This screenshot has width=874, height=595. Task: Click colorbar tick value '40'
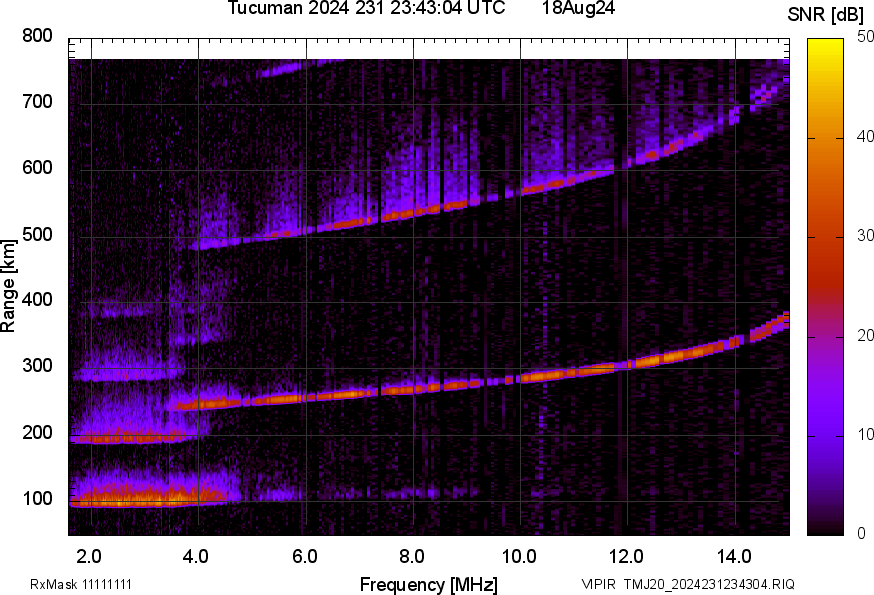click(865, 137)
